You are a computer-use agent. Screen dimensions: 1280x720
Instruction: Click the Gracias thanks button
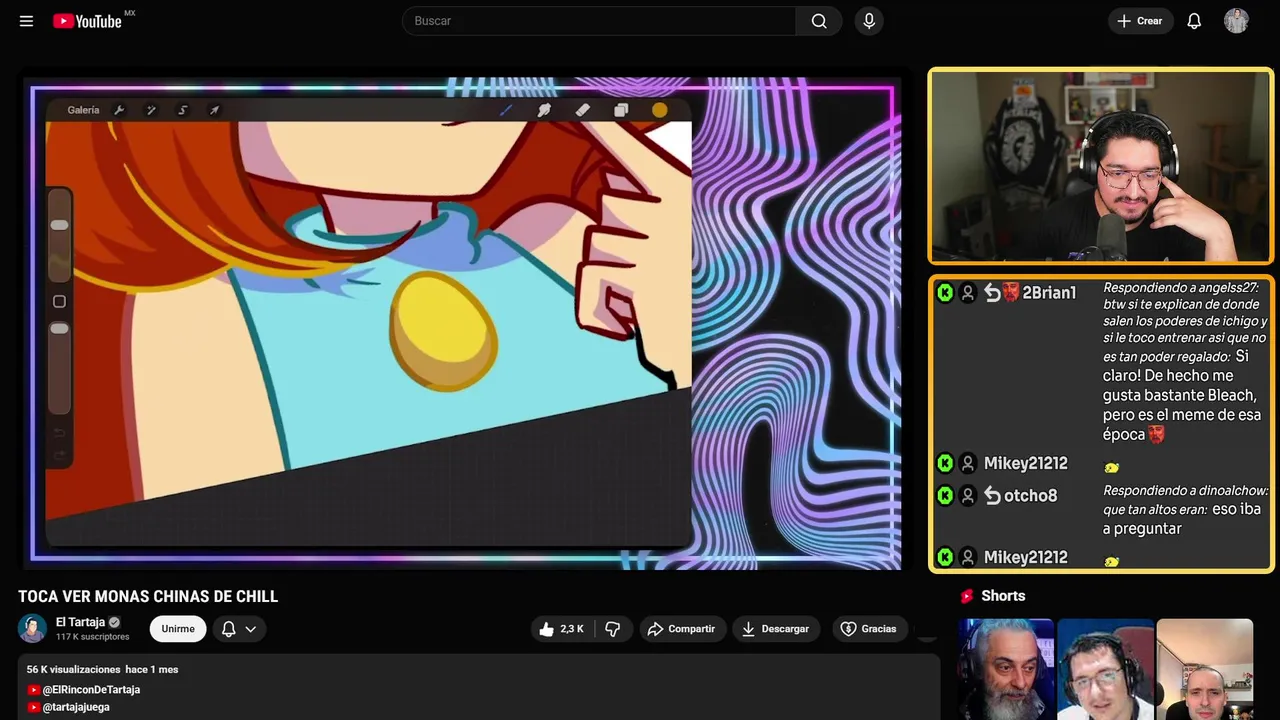coord(868,629)
